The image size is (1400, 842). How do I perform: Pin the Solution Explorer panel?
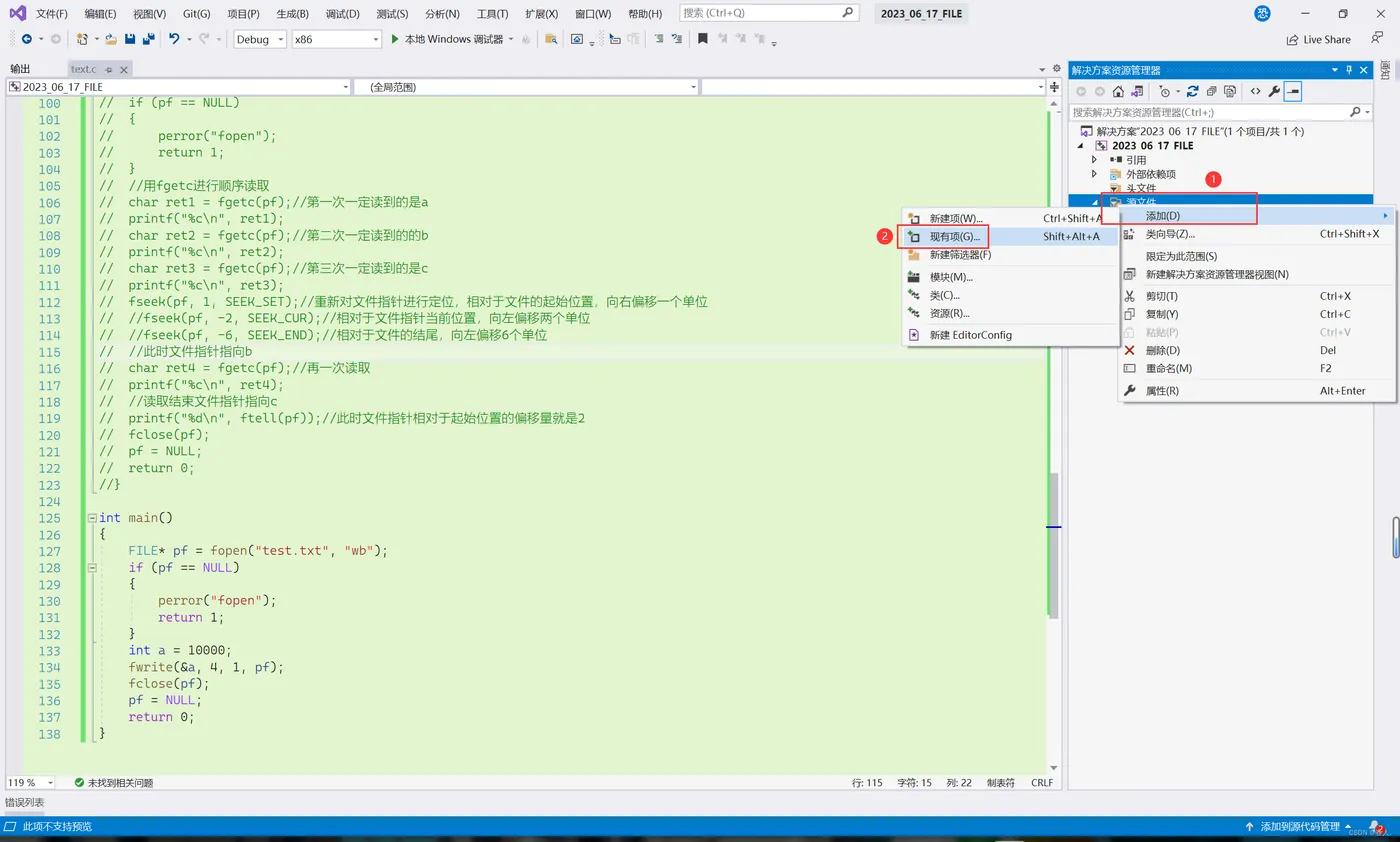point(1348,69)
